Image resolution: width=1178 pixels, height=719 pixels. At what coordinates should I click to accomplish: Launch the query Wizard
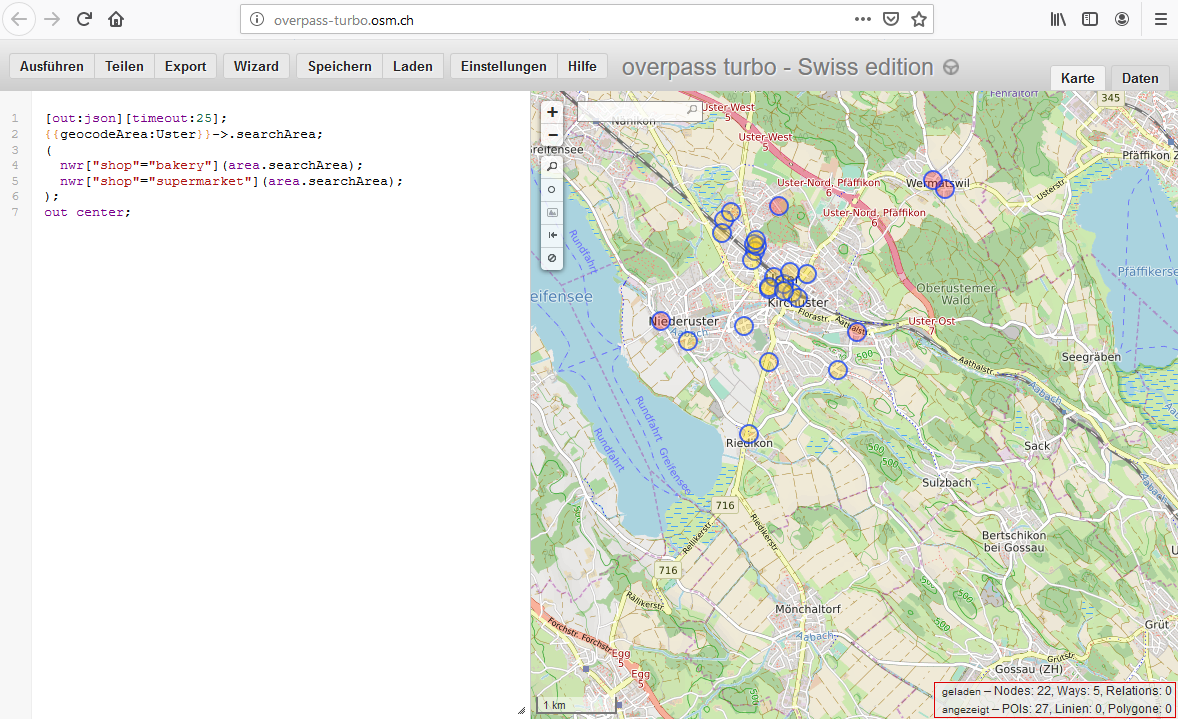[256, 66]
